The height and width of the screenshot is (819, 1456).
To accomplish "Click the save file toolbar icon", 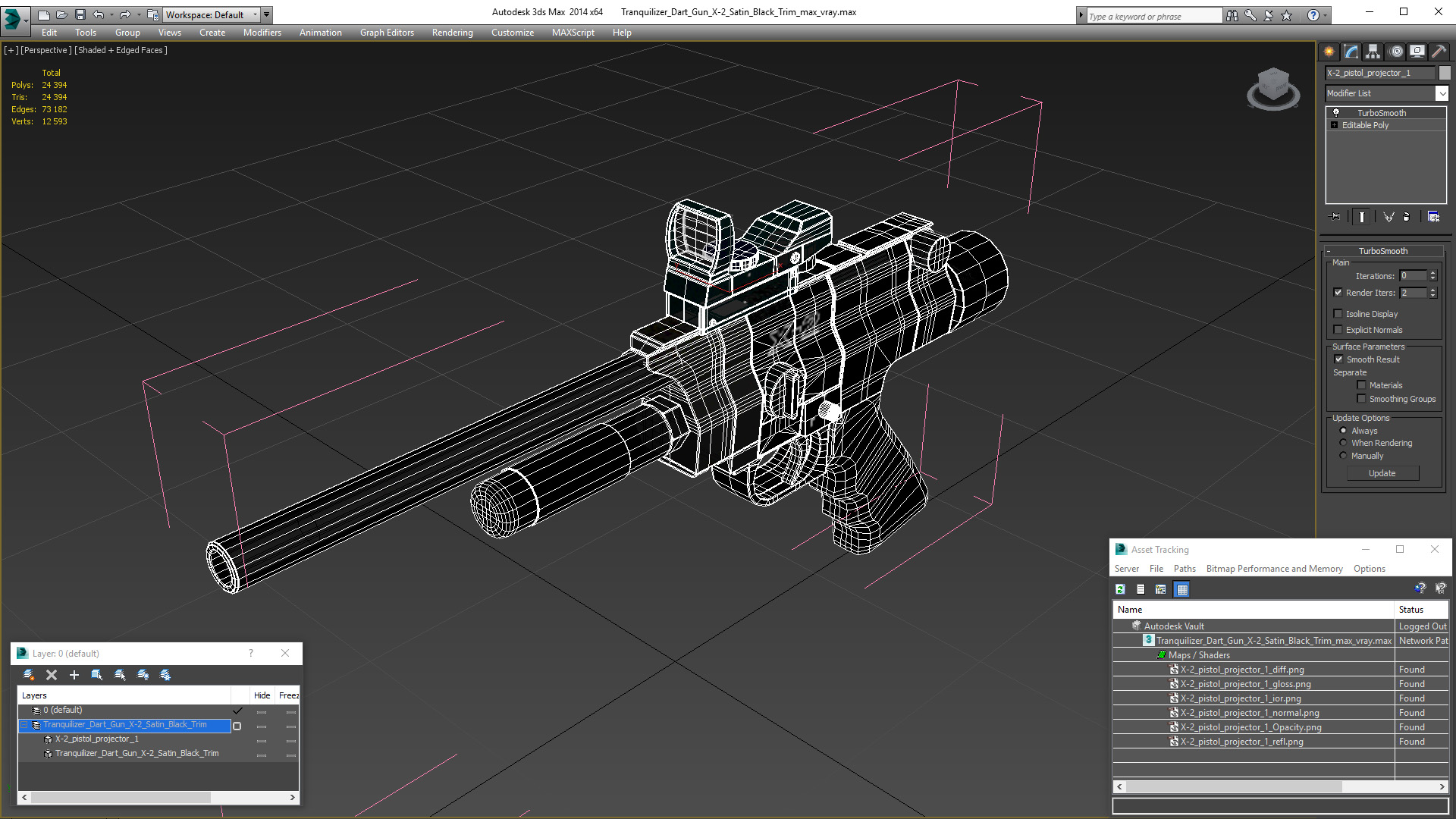I will 80,14.
